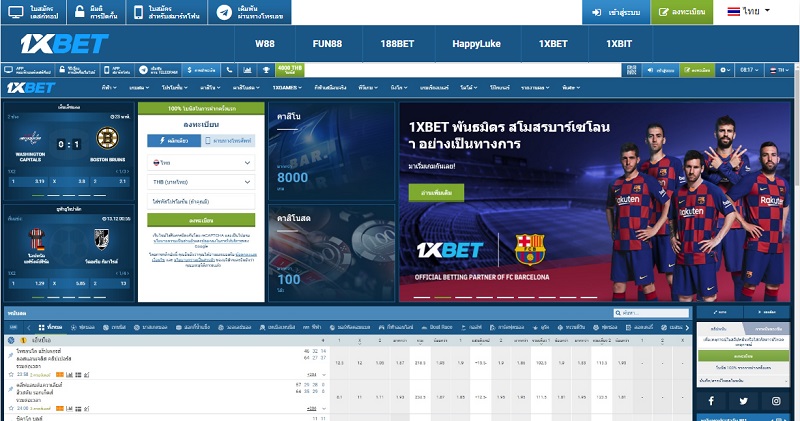Click the pin icon of the second basketball match
The width and height of the screenshot is (800, 421).
pyautogui.click(x=10, y=389)
